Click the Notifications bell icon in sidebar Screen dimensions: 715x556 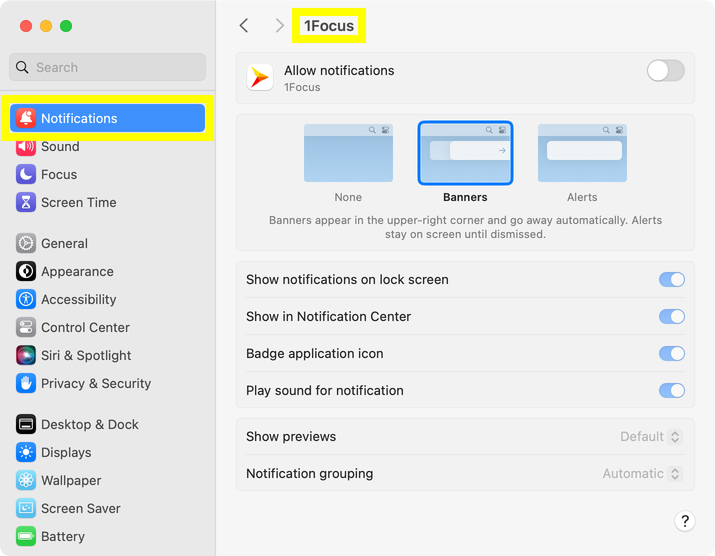[26, 118]
